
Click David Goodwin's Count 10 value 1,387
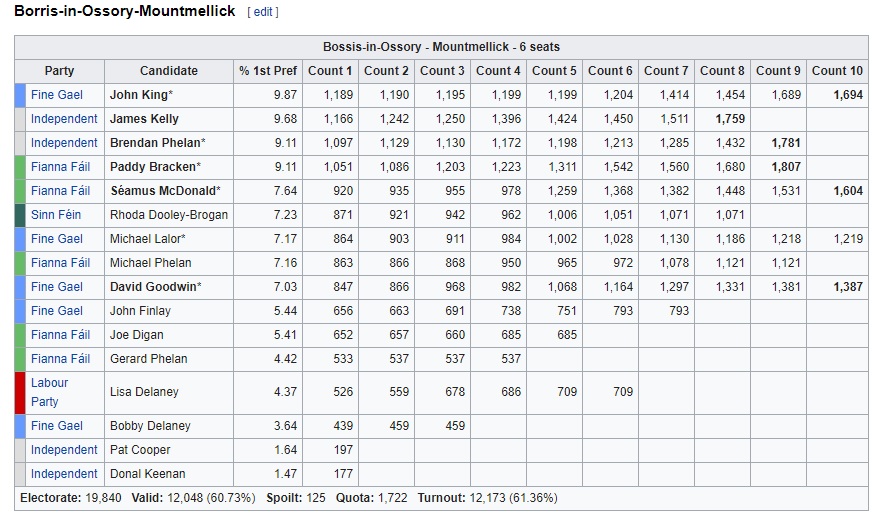(848, 287)
